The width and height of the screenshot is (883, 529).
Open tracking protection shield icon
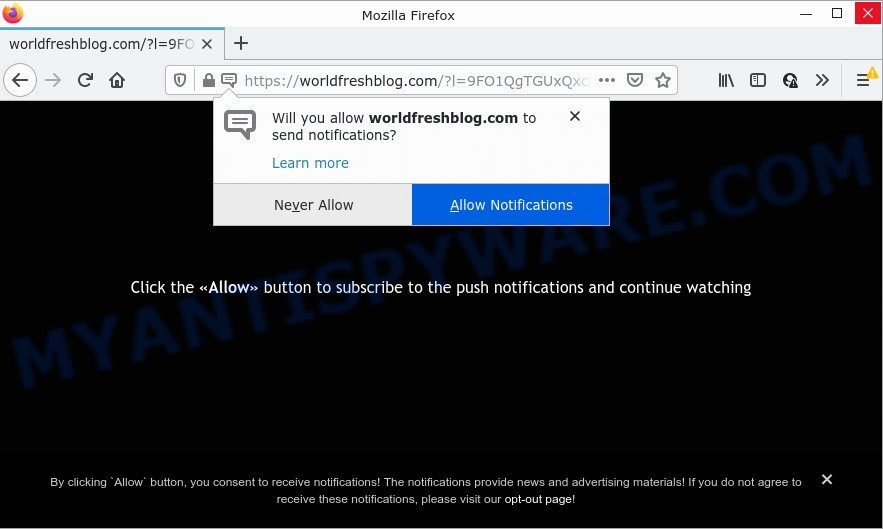coord(180,81)
